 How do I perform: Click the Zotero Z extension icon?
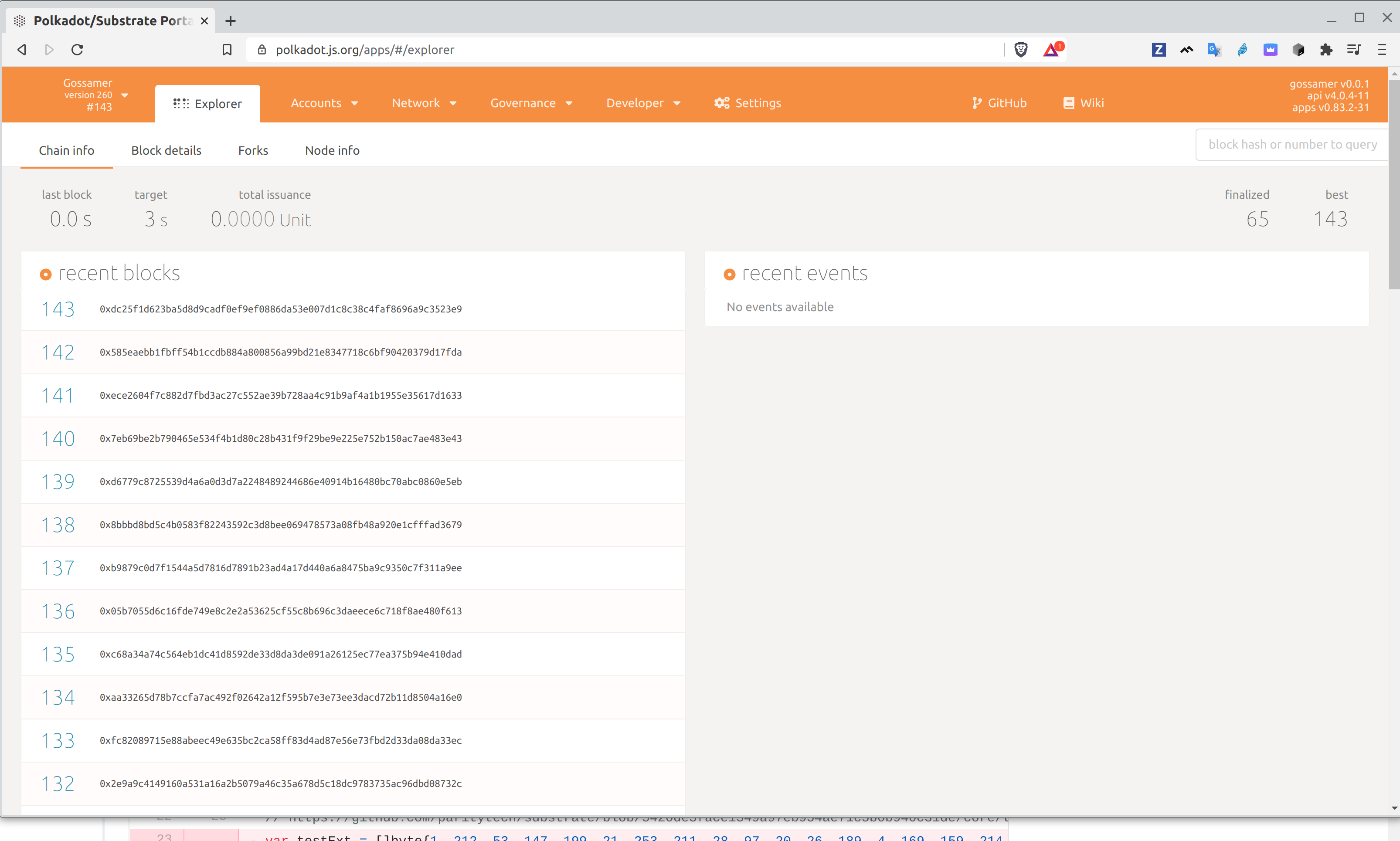click(1159, 50)
